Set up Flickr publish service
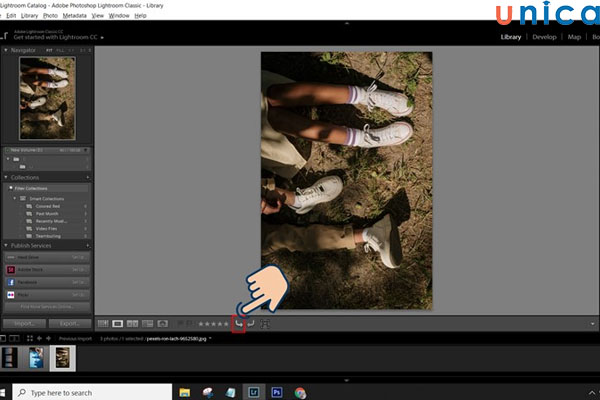 pos(79,295)
